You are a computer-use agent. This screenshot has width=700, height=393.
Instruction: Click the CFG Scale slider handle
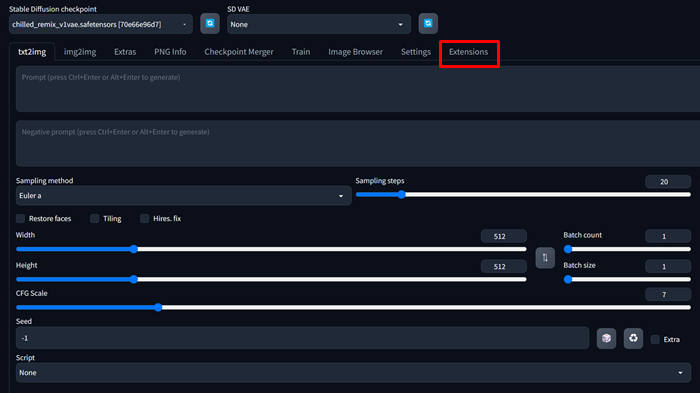158,307
